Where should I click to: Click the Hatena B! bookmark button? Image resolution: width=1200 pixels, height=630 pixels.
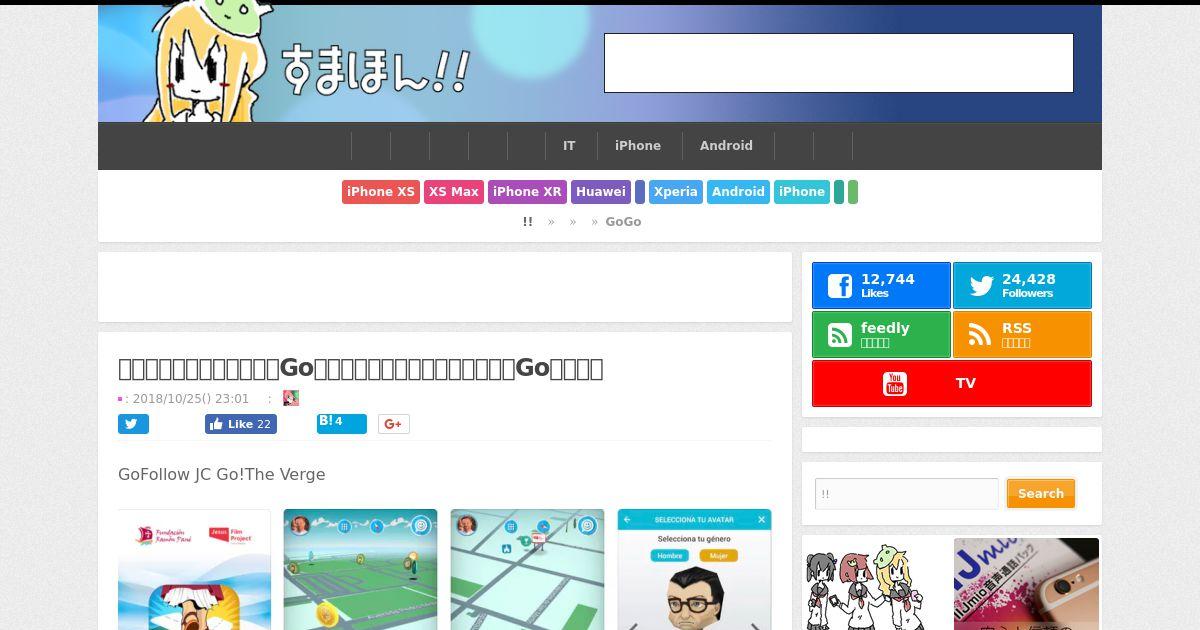click(342, 424)
